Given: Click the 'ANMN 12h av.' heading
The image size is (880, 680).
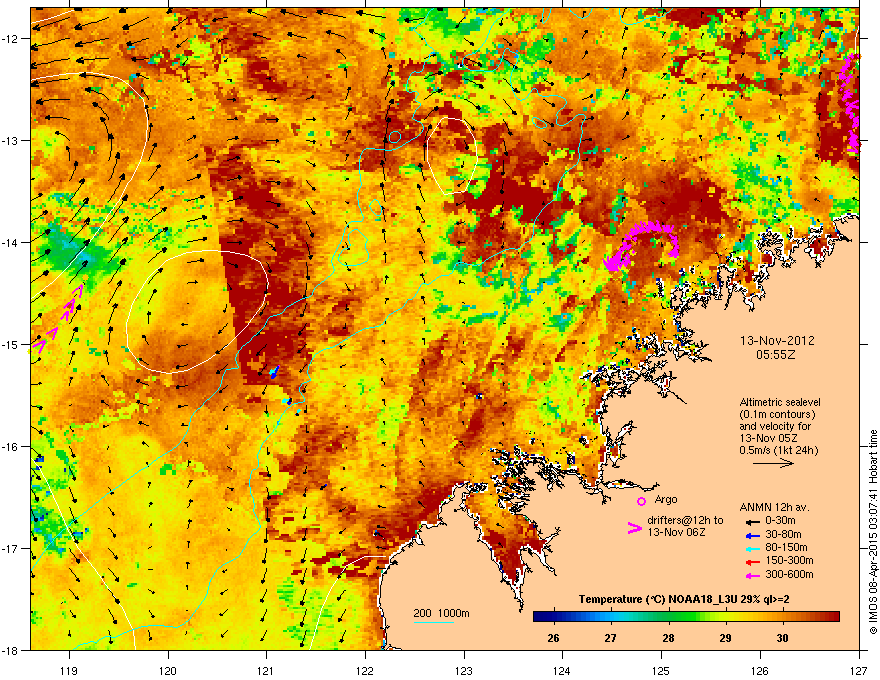Looking at the screenshot, I should pos(774,507).
